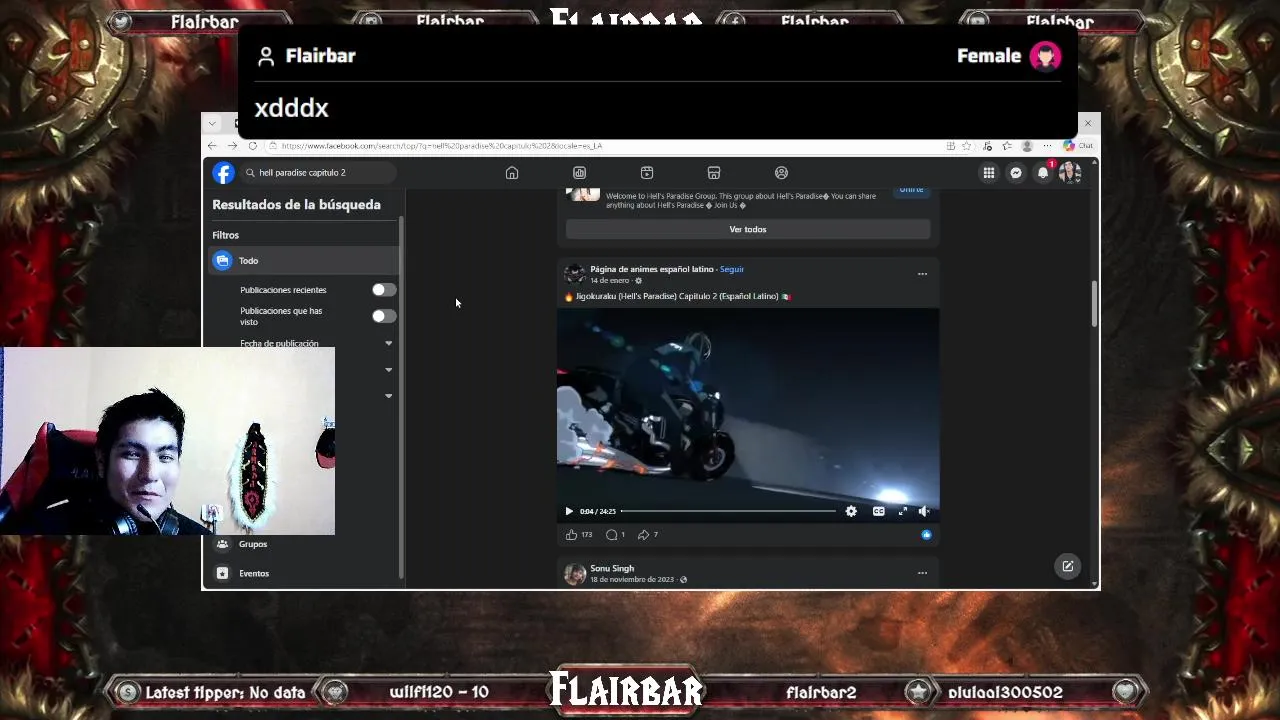
Task: Click the page vertical scrollbar
Action: 1094,303
